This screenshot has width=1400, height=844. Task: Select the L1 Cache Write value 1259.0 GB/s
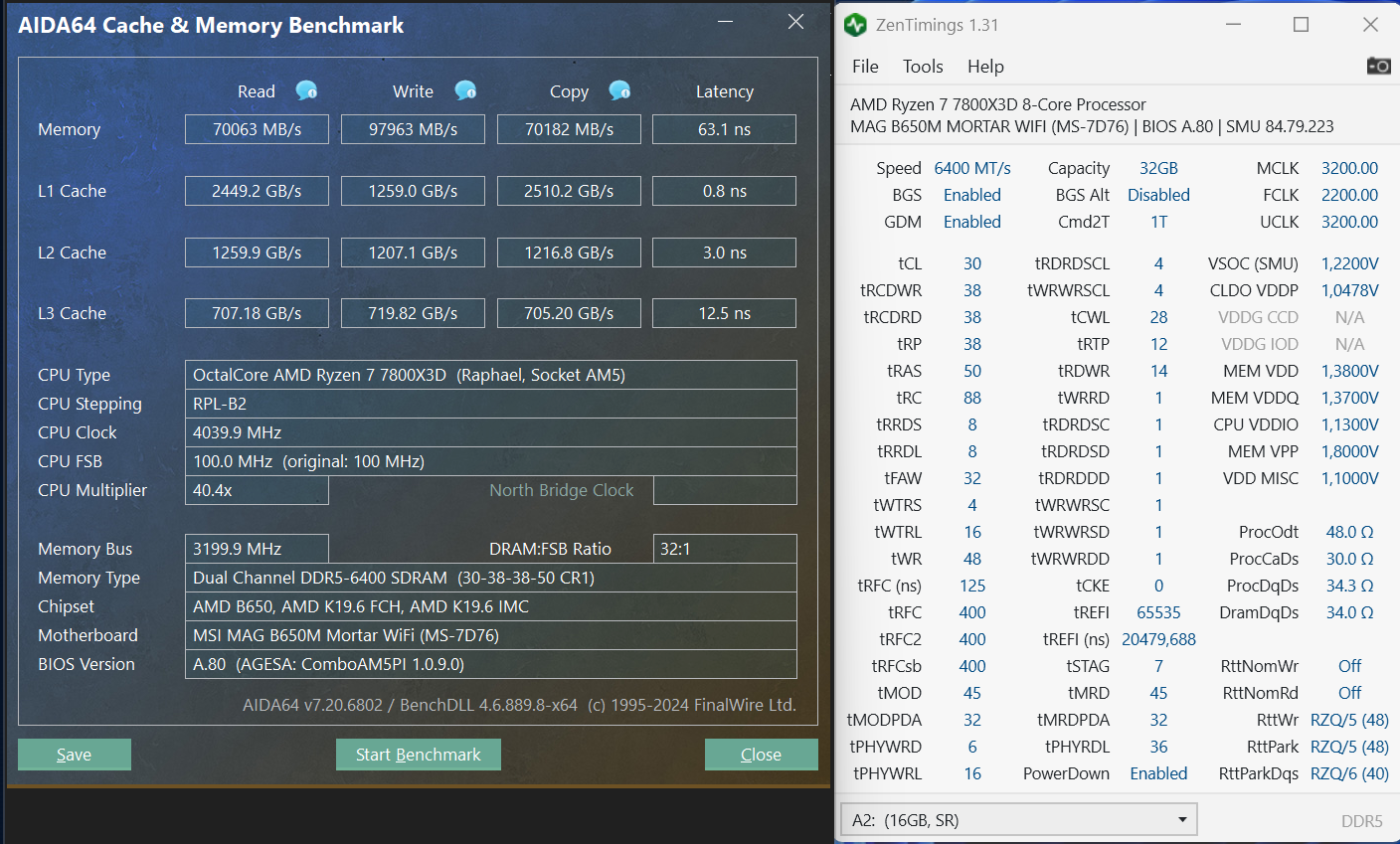(x=413, y=191)
